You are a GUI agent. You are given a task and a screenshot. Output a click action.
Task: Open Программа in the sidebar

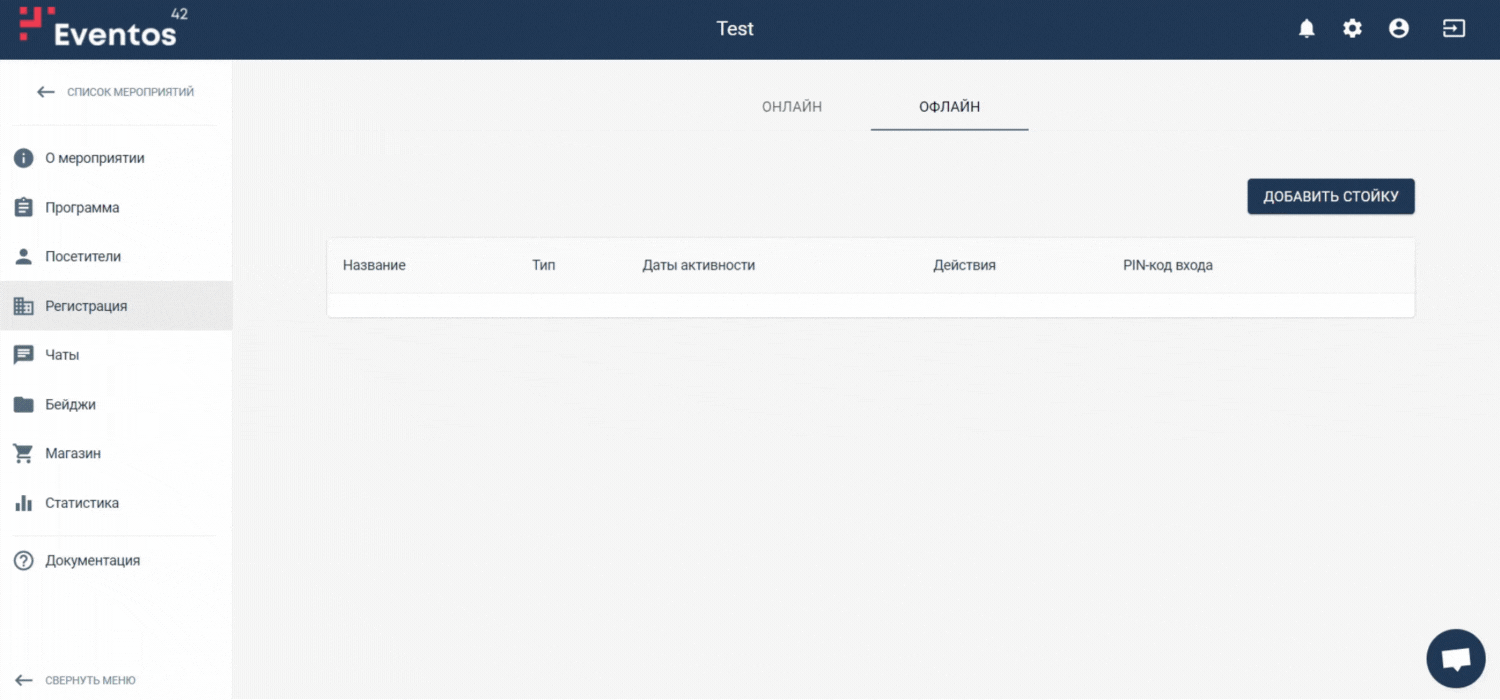(82, 208)
